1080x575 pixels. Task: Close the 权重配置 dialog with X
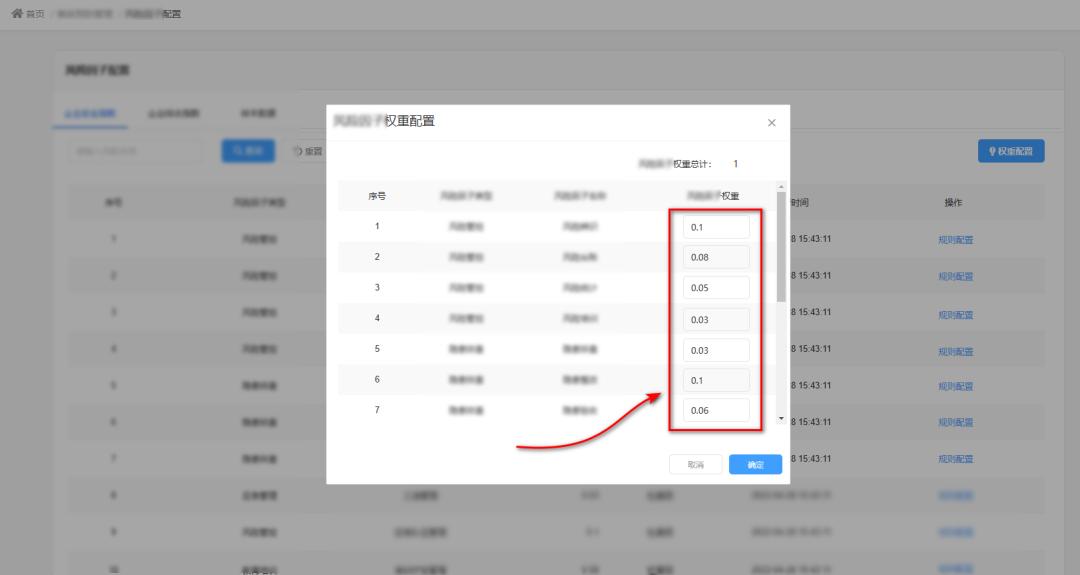coord(771,123)
